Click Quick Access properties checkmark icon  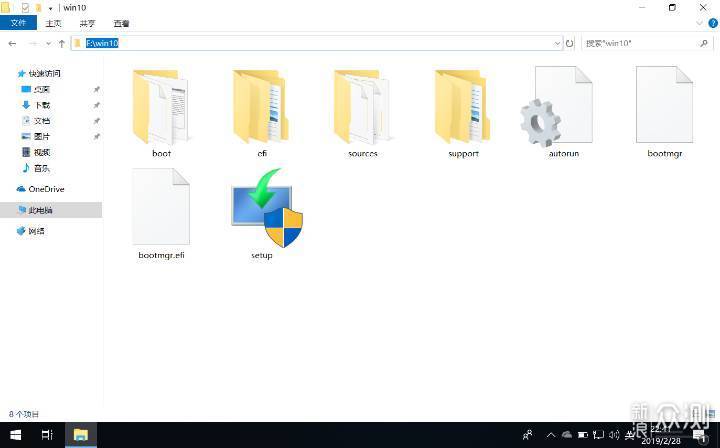[26, 8]
